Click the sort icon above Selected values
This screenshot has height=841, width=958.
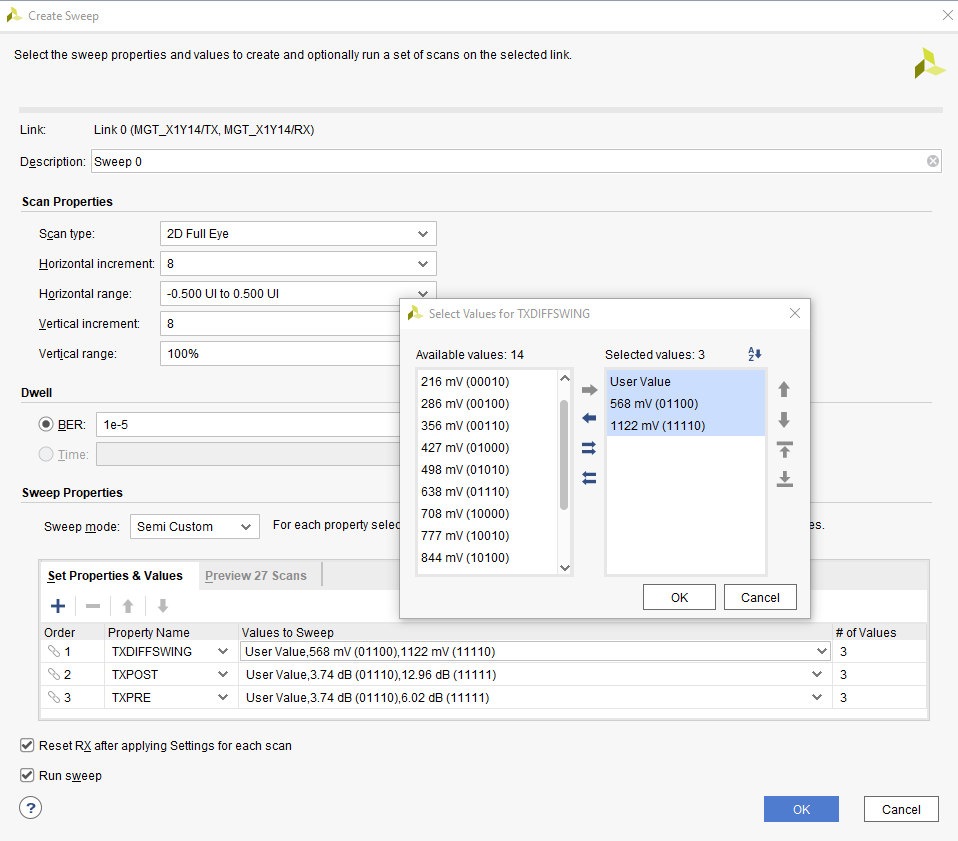pos(754,354)
